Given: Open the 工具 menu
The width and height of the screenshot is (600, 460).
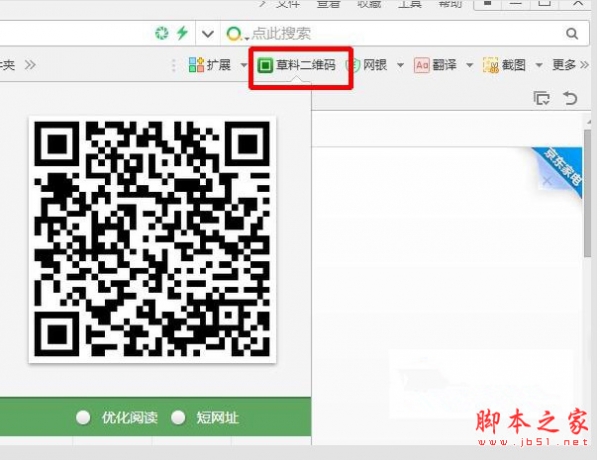Looking at the screenshot, I should (x=409, y=4).
